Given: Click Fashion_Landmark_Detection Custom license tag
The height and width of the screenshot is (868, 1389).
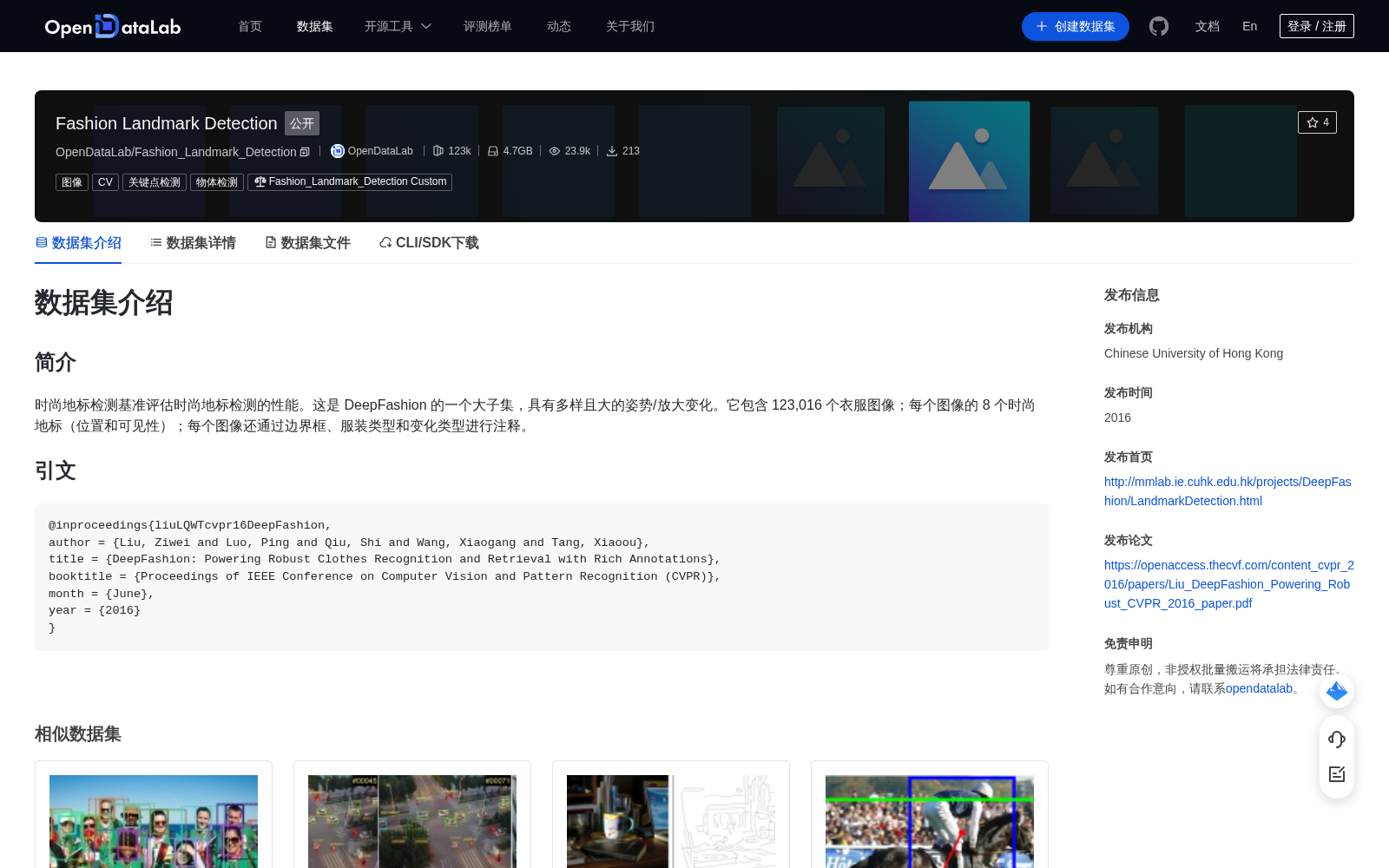Looking at the screenshot, I should click(350, 181).
